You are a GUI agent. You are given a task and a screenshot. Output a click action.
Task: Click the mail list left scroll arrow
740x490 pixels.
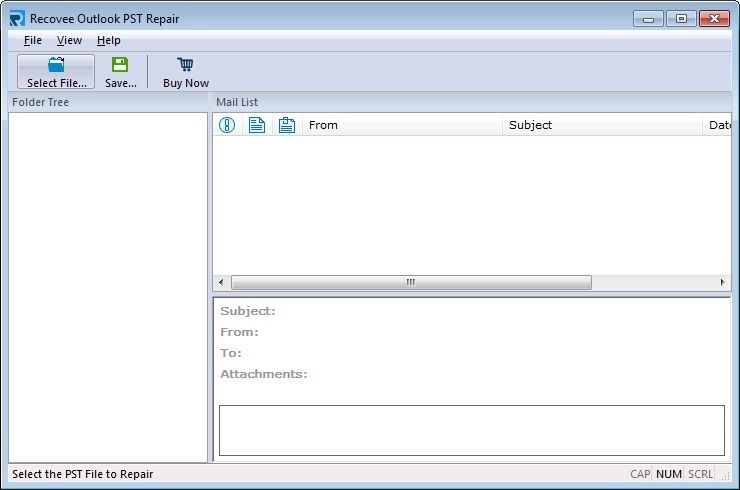pyautogui.click(x=221, y=282)
